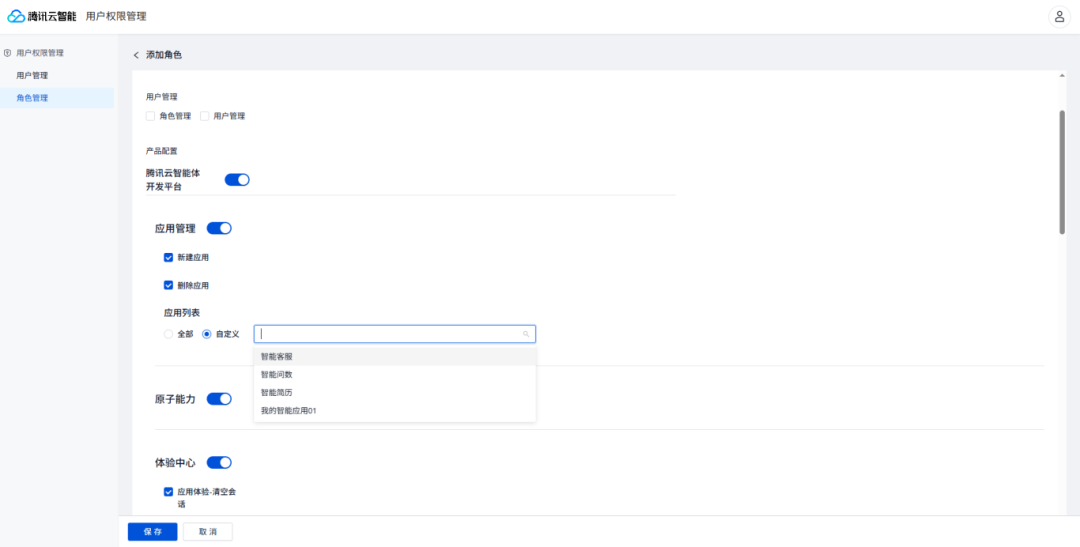Open the user profile avatar icon
The height and width of the screenshot is (547, 1080).
tap(1058, 16)
